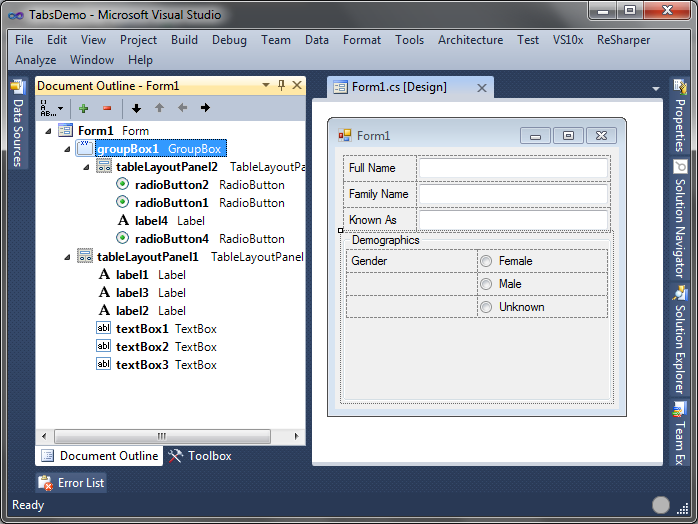This screenshot has height=524, width=698.
Task: Select the Male radio button
Action: click(486, 284)
